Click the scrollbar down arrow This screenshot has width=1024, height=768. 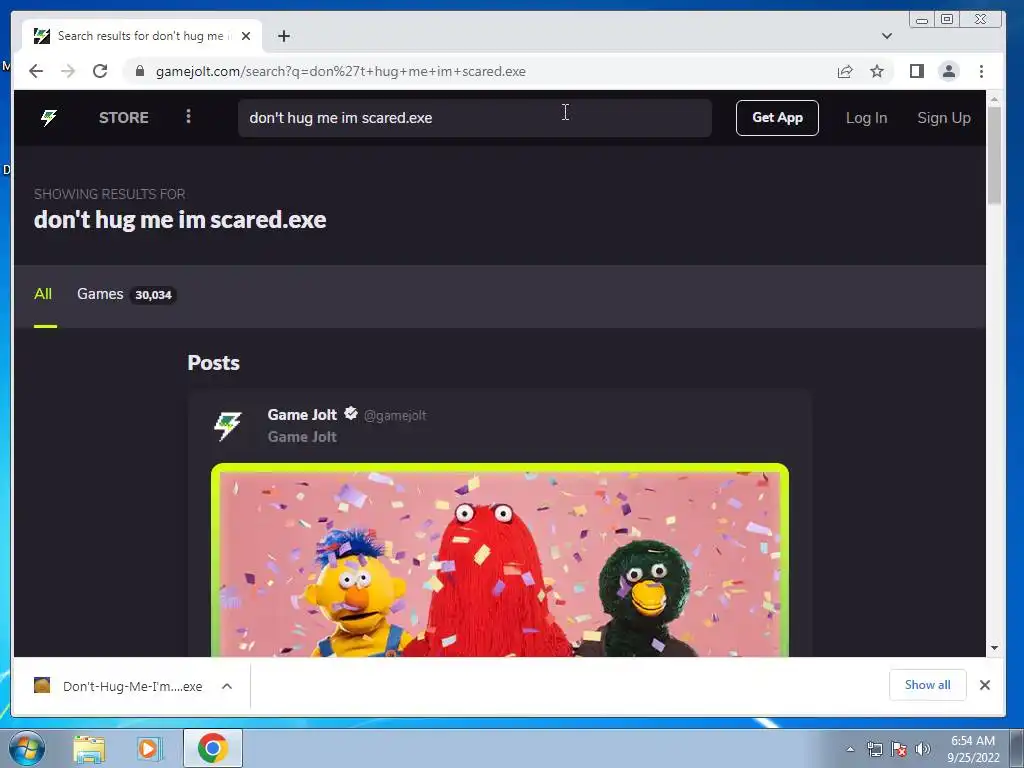pos(994,648)
